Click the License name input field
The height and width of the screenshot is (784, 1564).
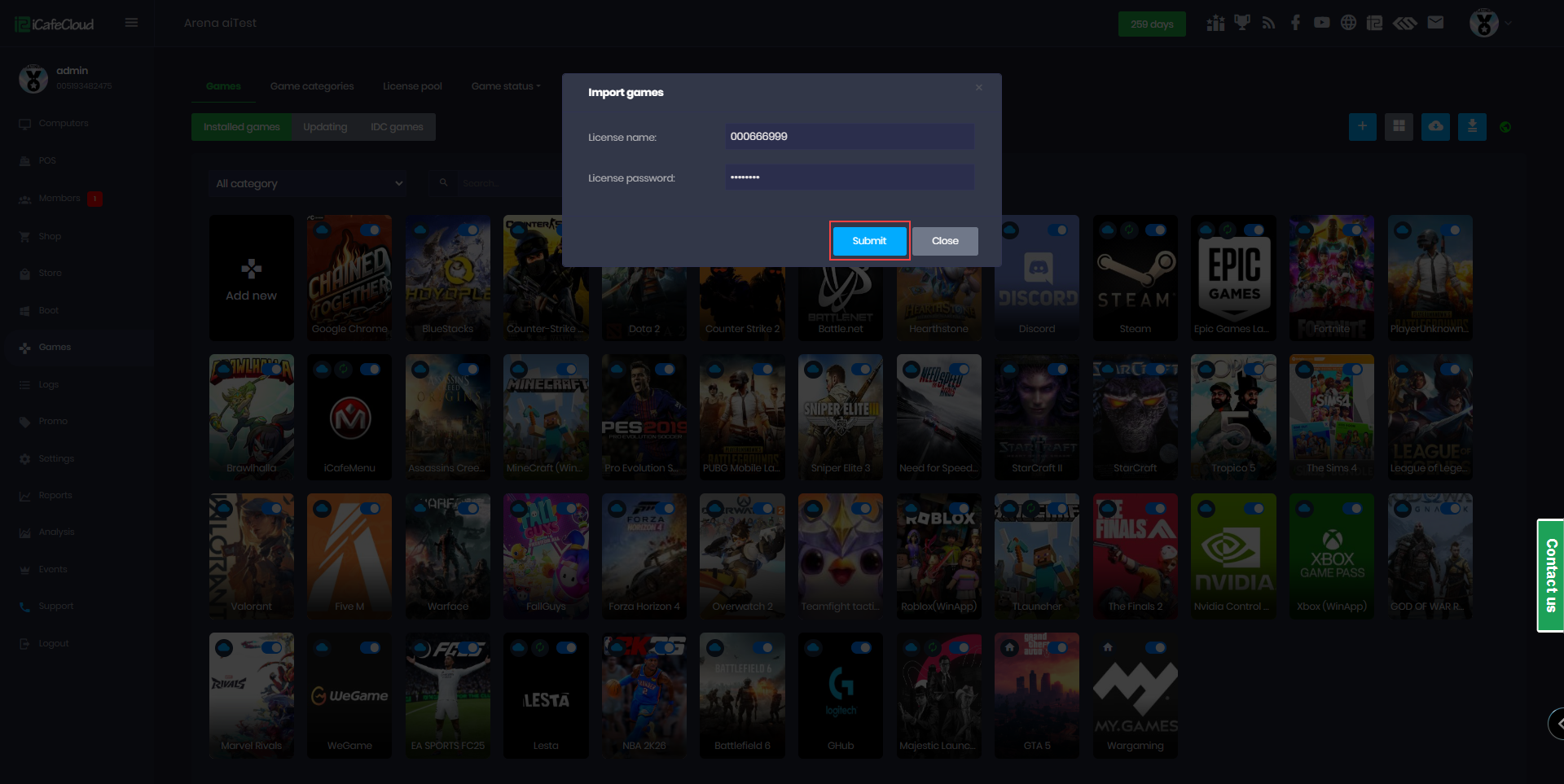tap(850, 137)
